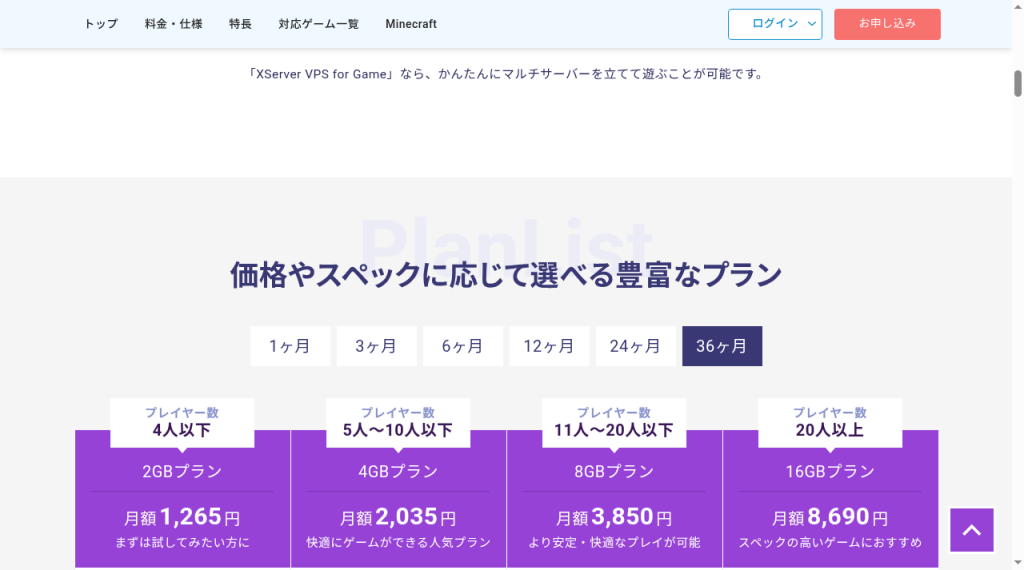Click the 価格やスペックに応じて選べる豊富なプラン heading
Viewport: 1024px width, 570px height.
pos(506,275)
